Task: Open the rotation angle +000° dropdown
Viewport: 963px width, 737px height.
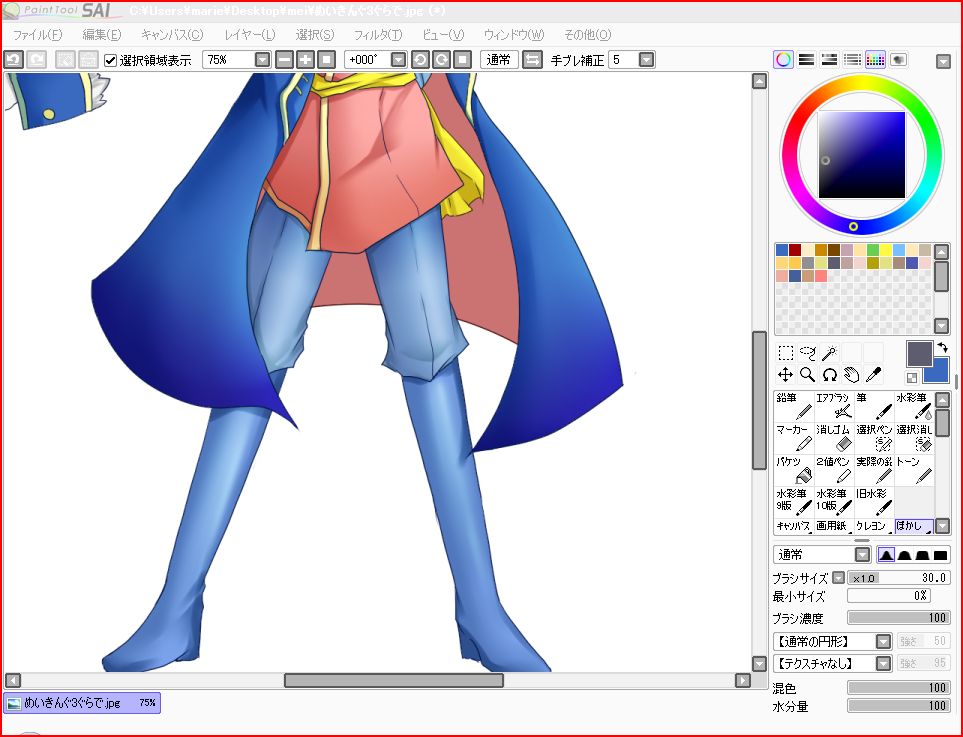Action: [x=399, y=60]
